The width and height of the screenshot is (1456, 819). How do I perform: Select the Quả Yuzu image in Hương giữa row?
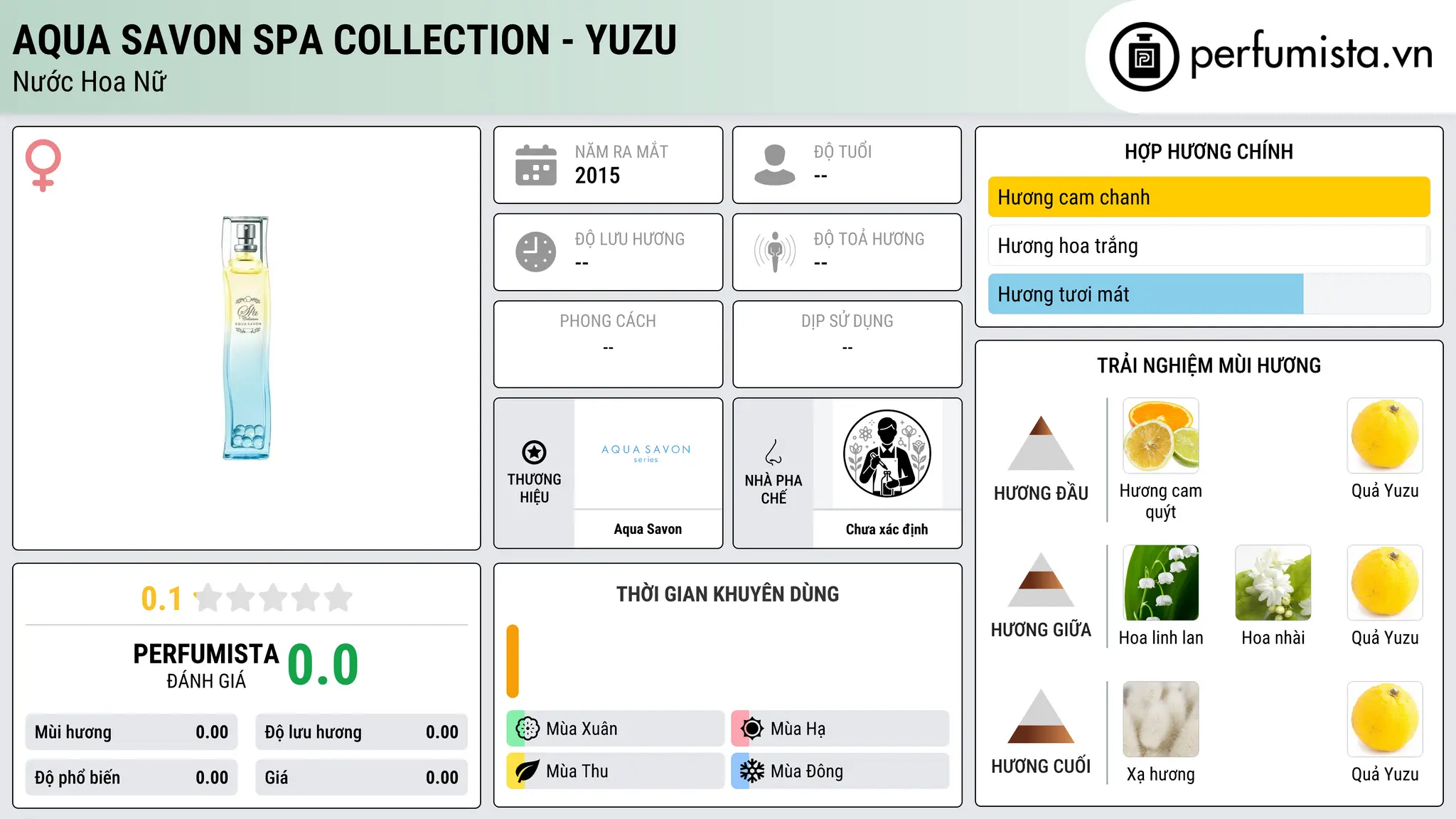pos(1385,583)
